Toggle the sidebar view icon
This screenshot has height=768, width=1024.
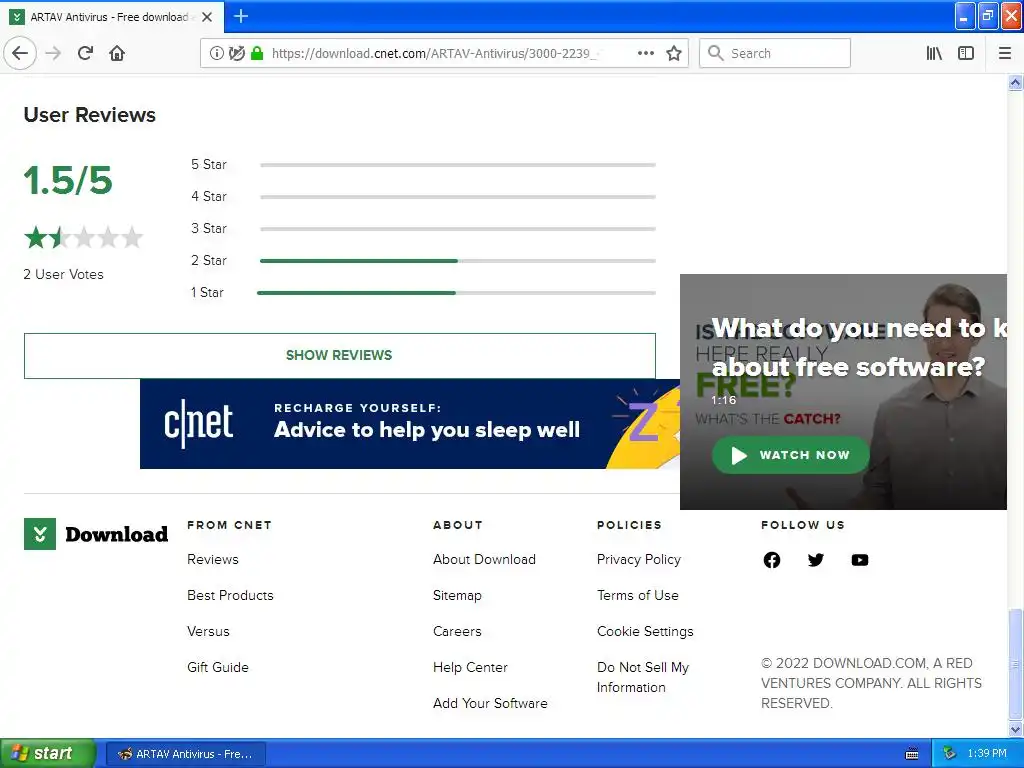(966, 53)
